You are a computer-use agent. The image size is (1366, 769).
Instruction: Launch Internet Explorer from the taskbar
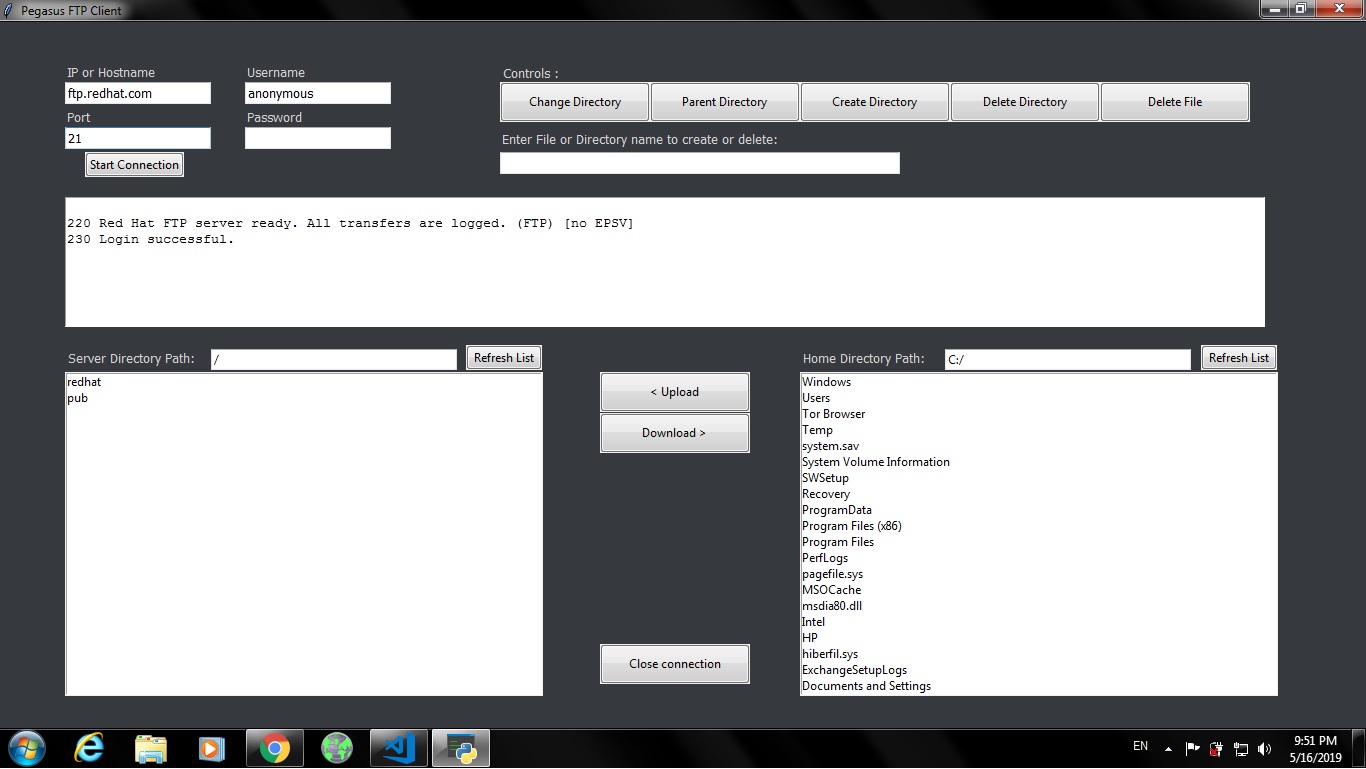[88, 748]
